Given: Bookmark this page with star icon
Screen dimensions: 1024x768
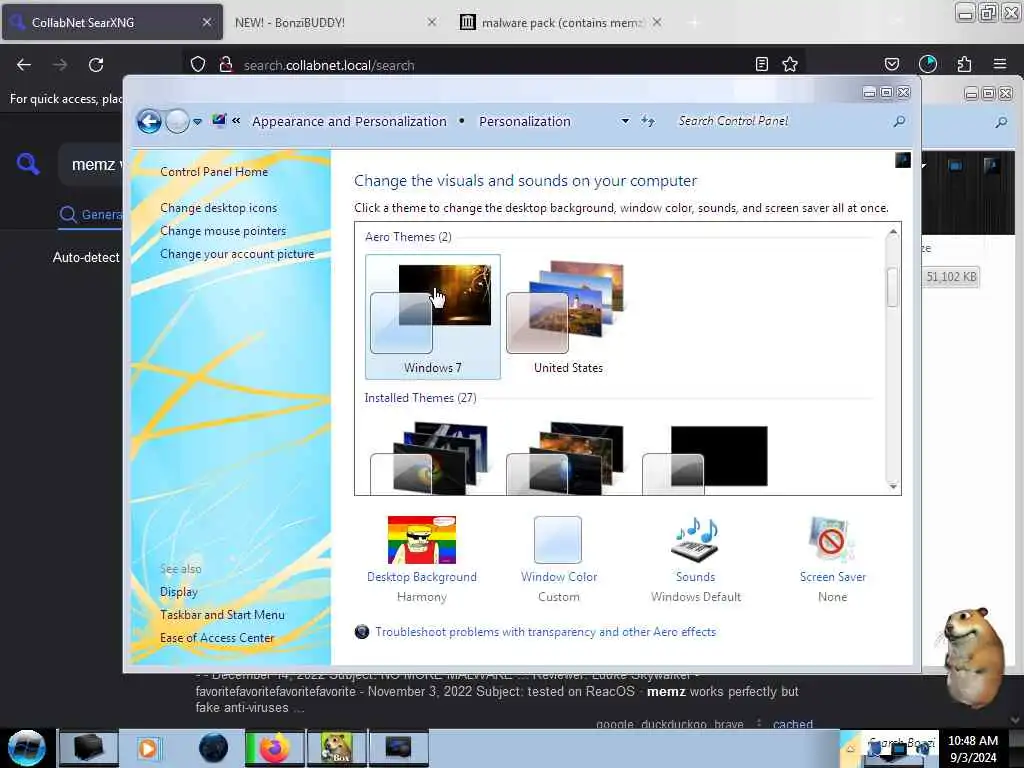Looking at the screenshot, I should pyautogui.click(x=790, y=64).
